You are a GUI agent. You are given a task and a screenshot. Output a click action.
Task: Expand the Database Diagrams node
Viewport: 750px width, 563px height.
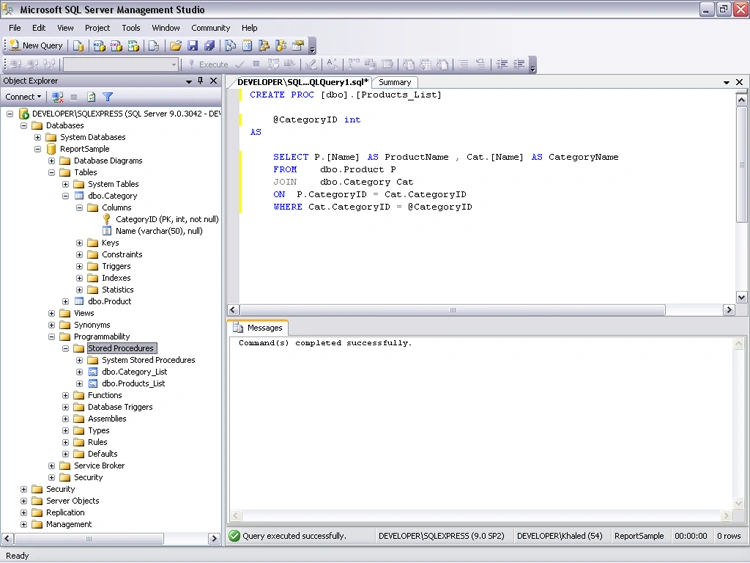click(51, 161)
